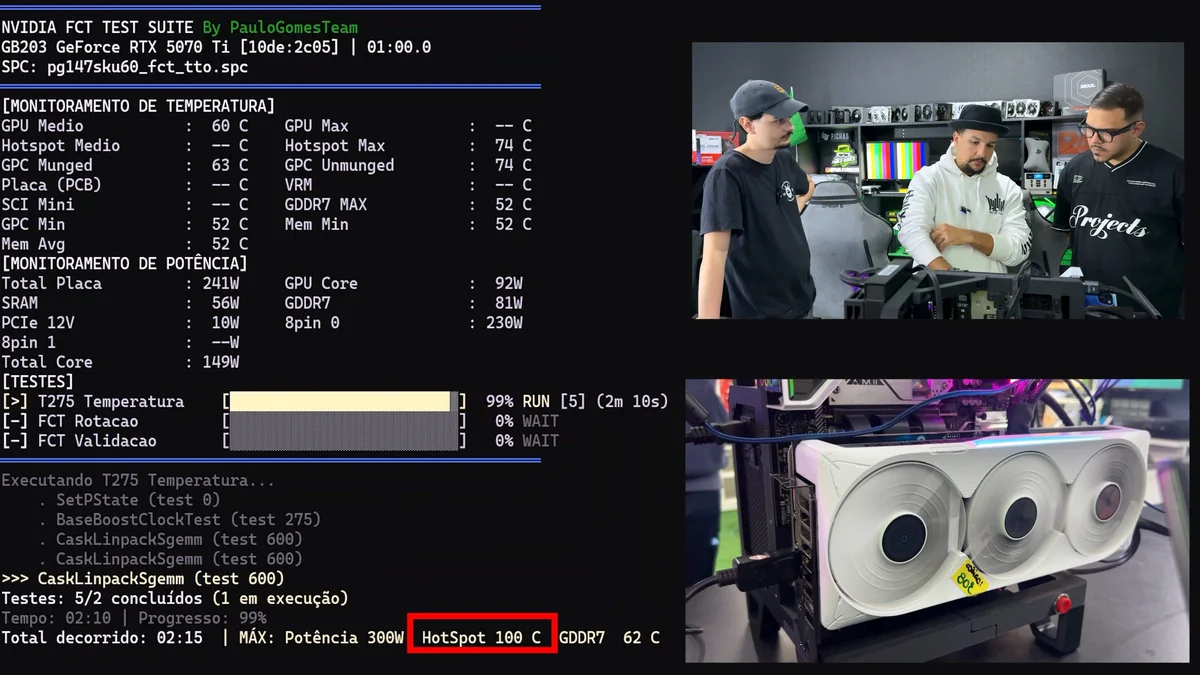Click the T275 Temperatura progress bar
Image resolution: width=1200 pixels, height=675 pixels.
345,402
